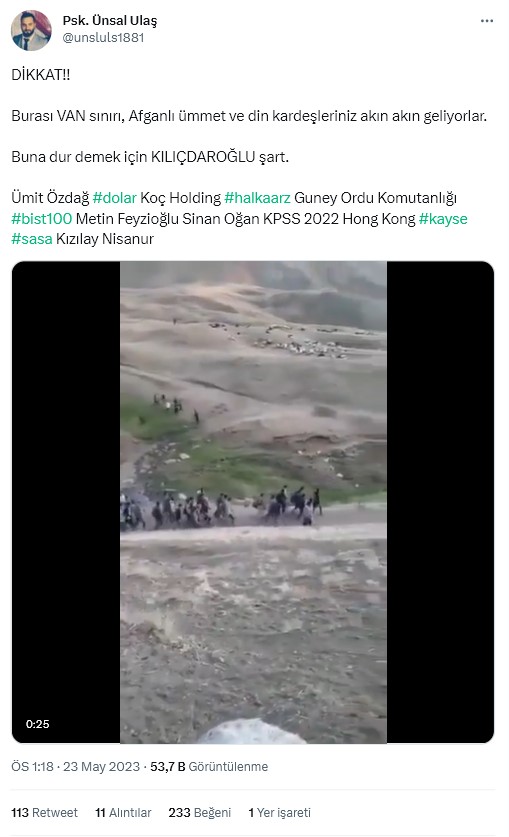The image size is (509, 837).
Task: Open the 23 May 2023 date link
Action: 101,767
